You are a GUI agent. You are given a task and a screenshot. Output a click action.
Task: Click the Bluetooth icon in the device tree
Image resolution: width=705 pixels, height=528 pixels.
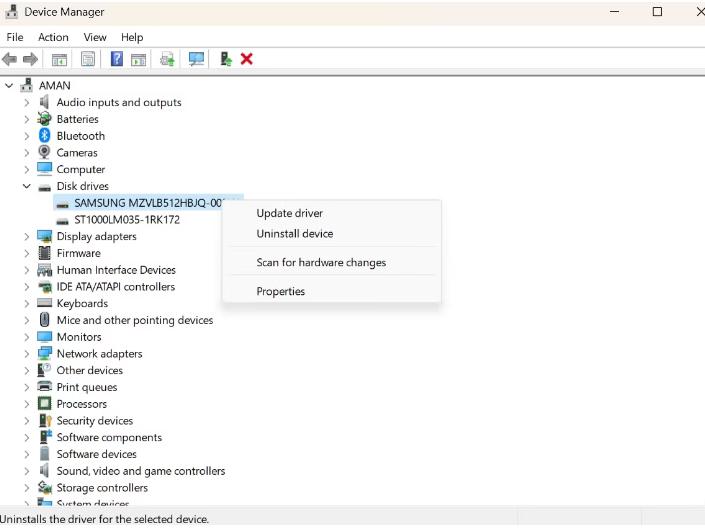(44, 136)
